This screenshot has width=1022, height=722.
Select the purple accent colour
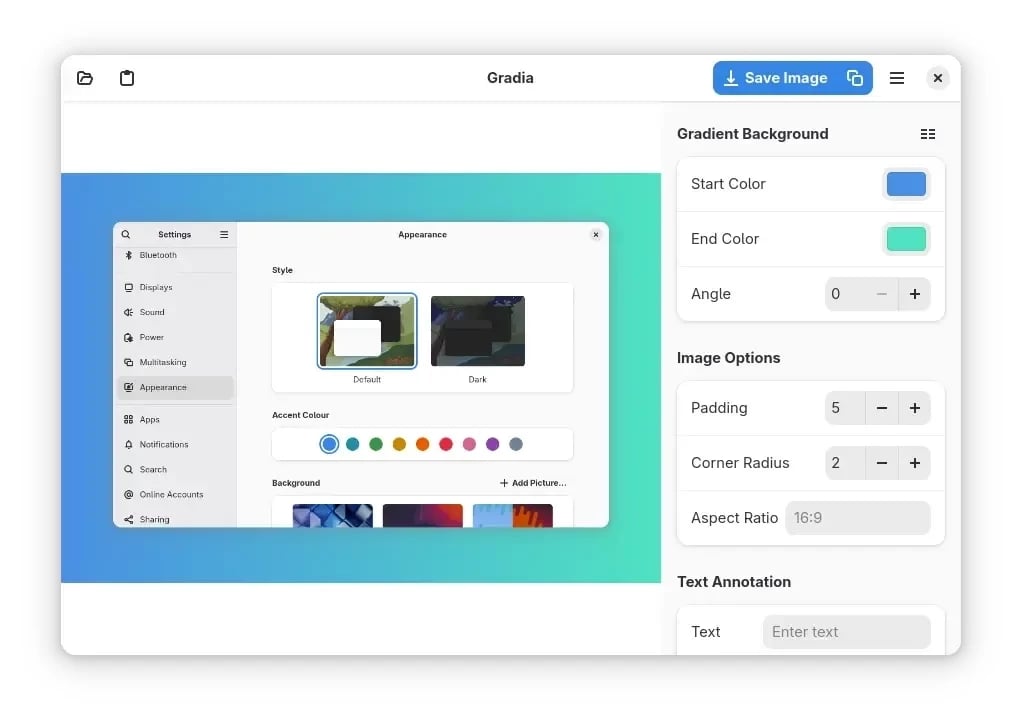point(493,444)
